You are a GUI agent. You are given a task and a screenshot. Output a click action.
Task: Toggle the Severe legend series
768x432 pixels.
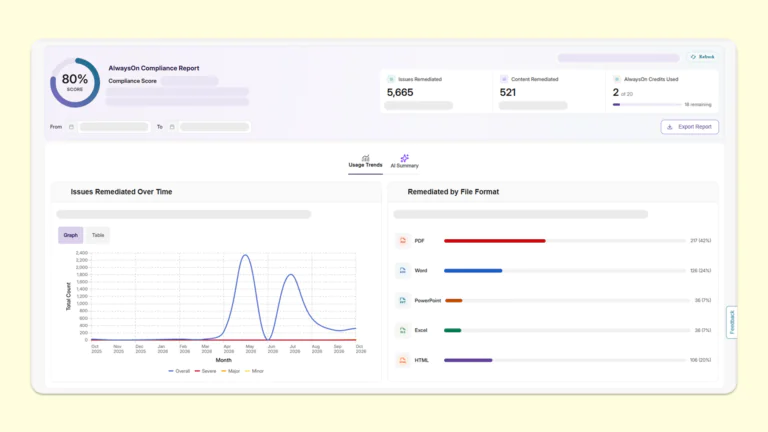[205, 371]
